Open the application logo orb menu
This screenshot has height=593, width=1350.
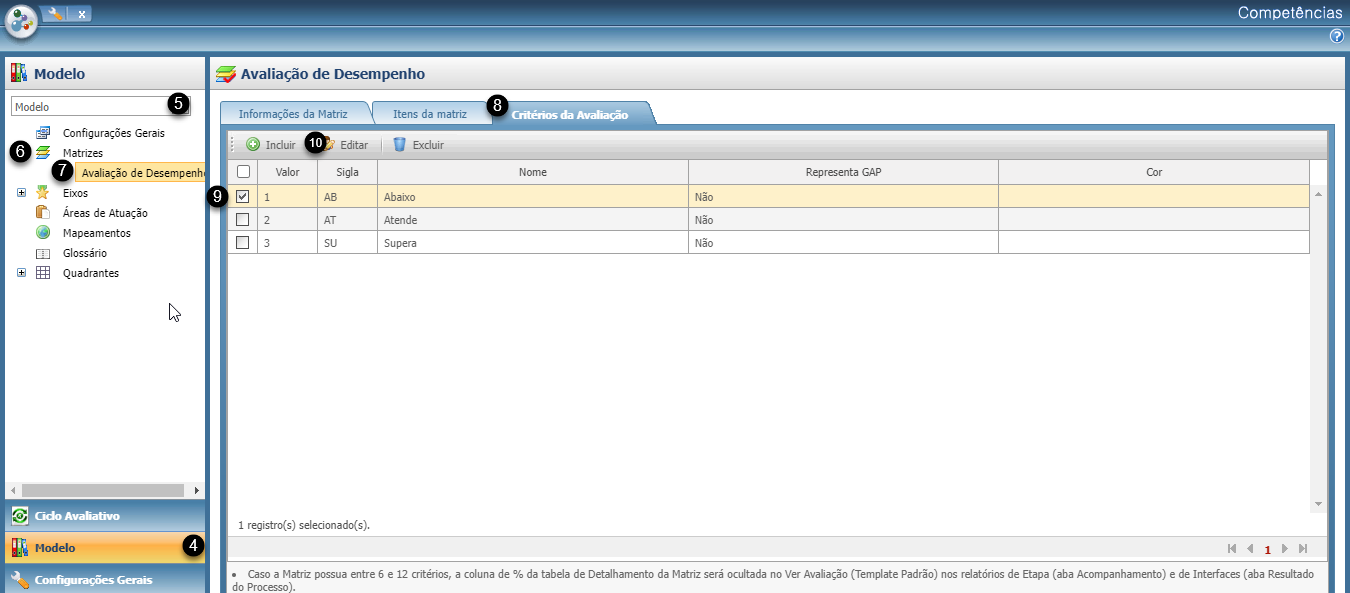tap(21, 20)
